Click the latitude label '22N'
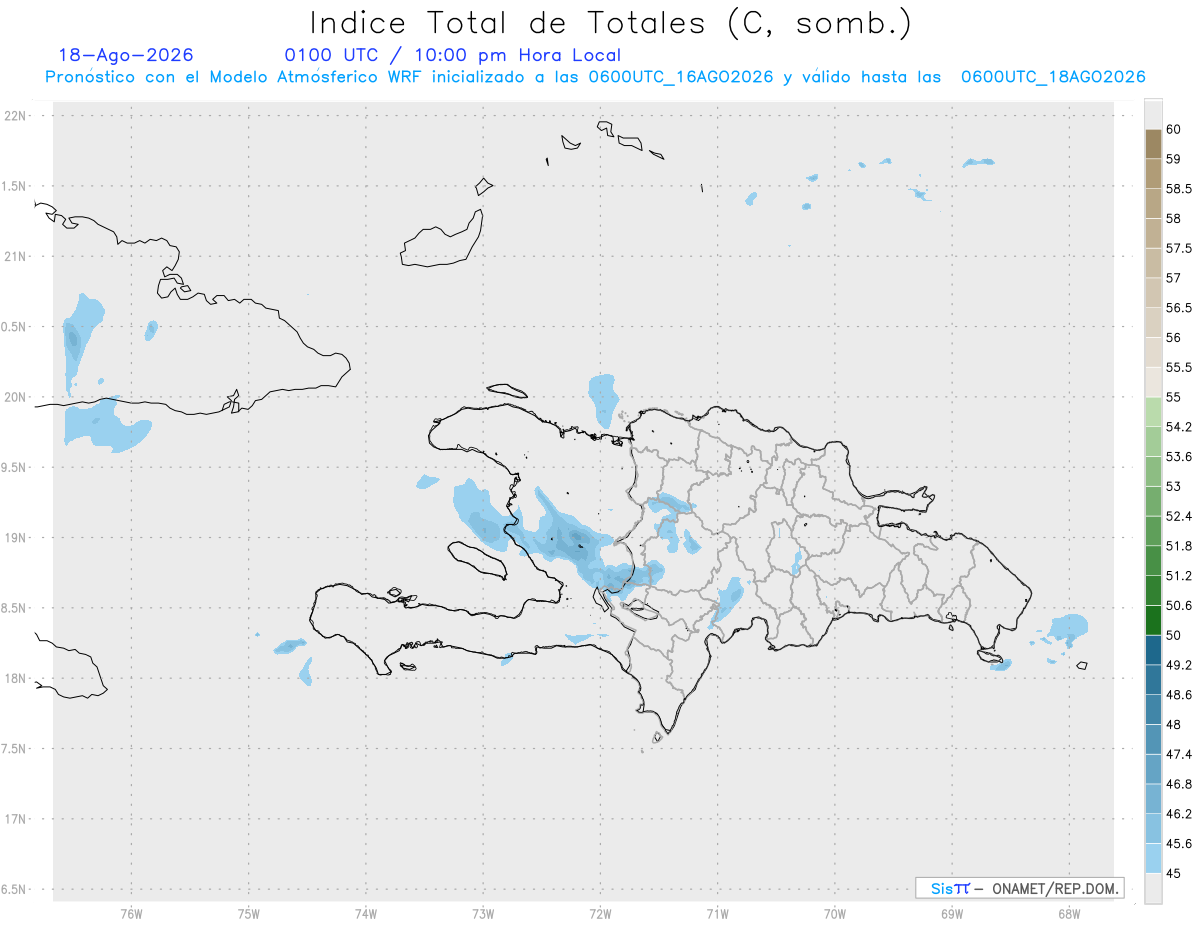The image size is (1200, 927). (16, 116)
